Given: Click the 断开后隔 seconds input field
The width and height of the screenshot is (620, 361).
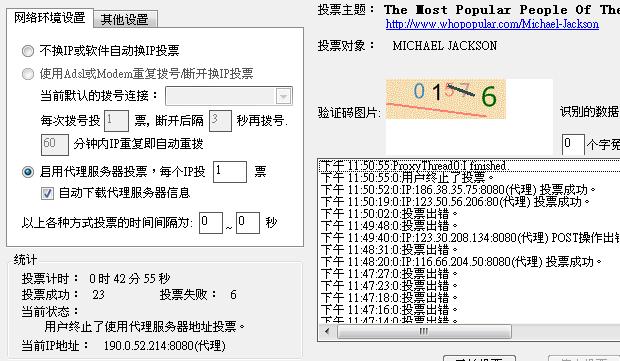Looking at the screenshot, I should [x=220, y=121].
